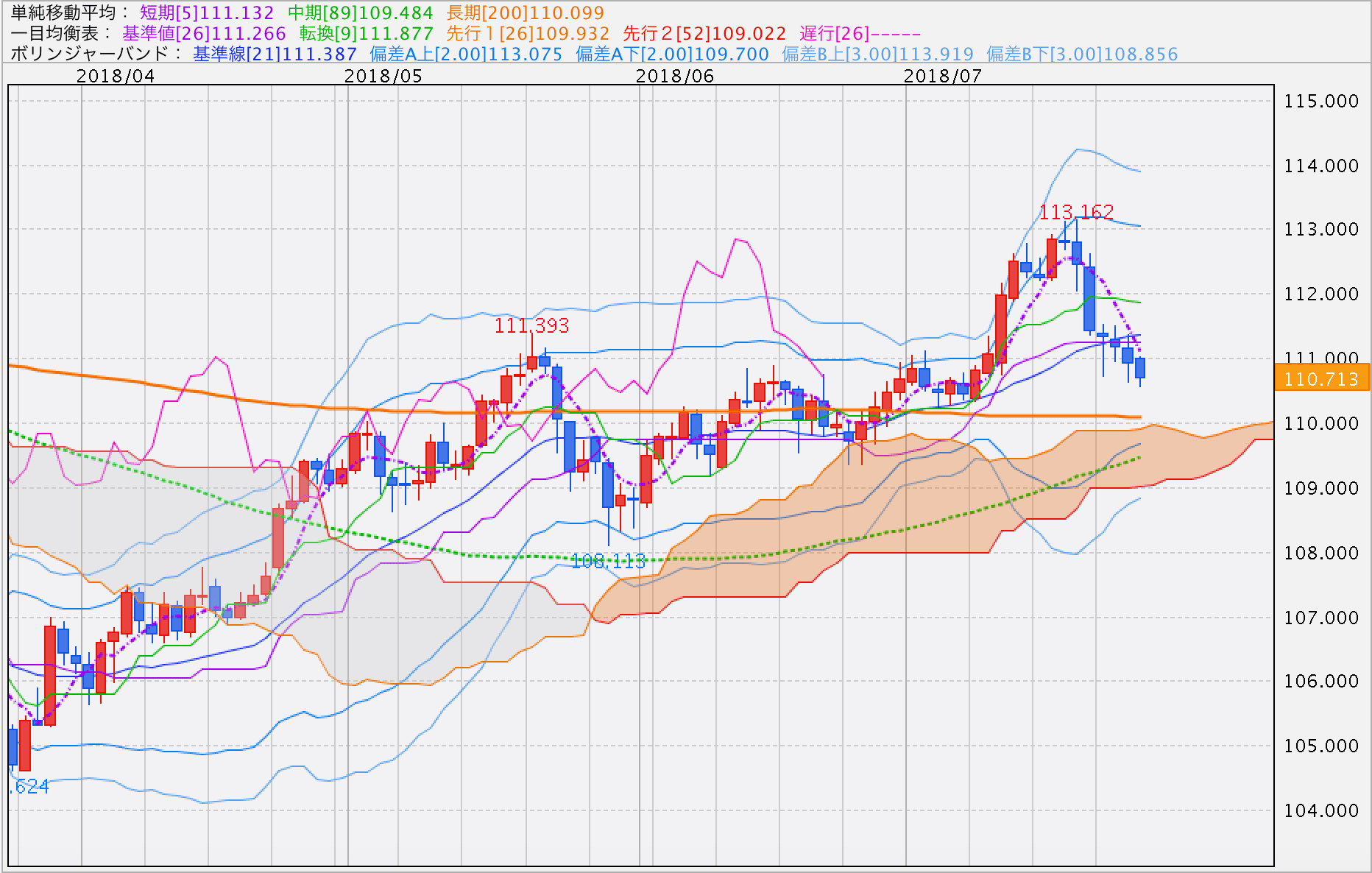Click the 108.000 price axis label
This screenshot has height=873, width=1372.
[1321, 554]
